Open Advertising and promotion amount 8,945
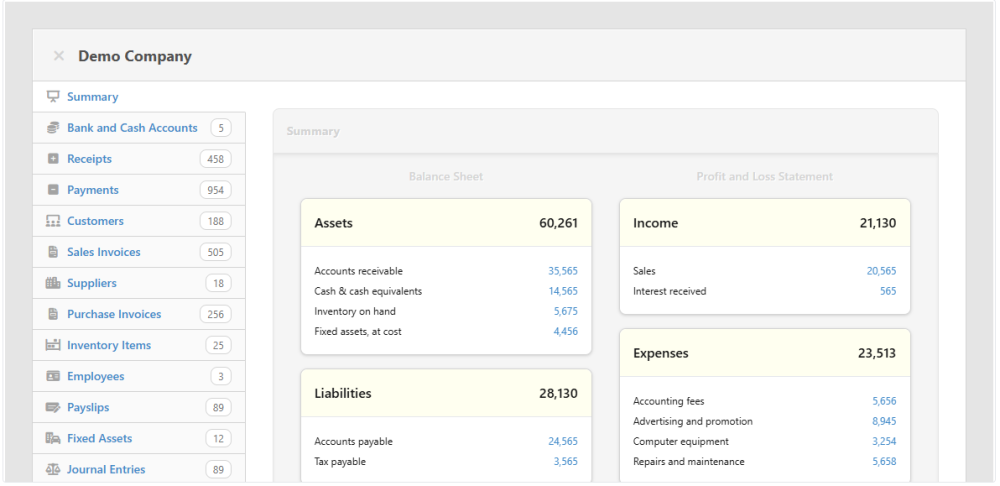The height and width of the screenshot is (486, 1000). pyautogui.click(x=884, y=422)
